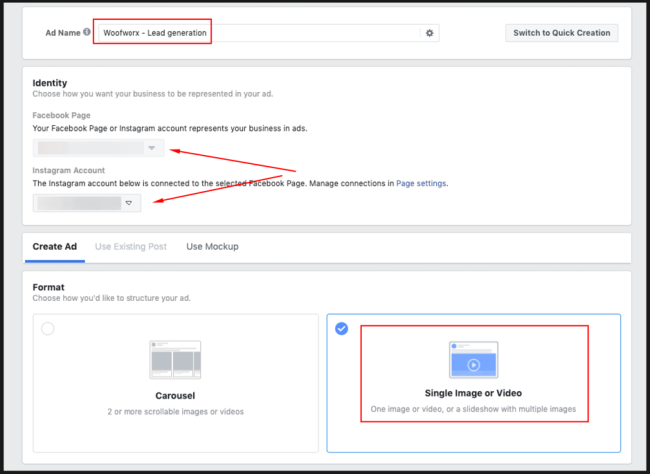Click the Ad Name info icon
650x474 pixels.
coord(87,32)
